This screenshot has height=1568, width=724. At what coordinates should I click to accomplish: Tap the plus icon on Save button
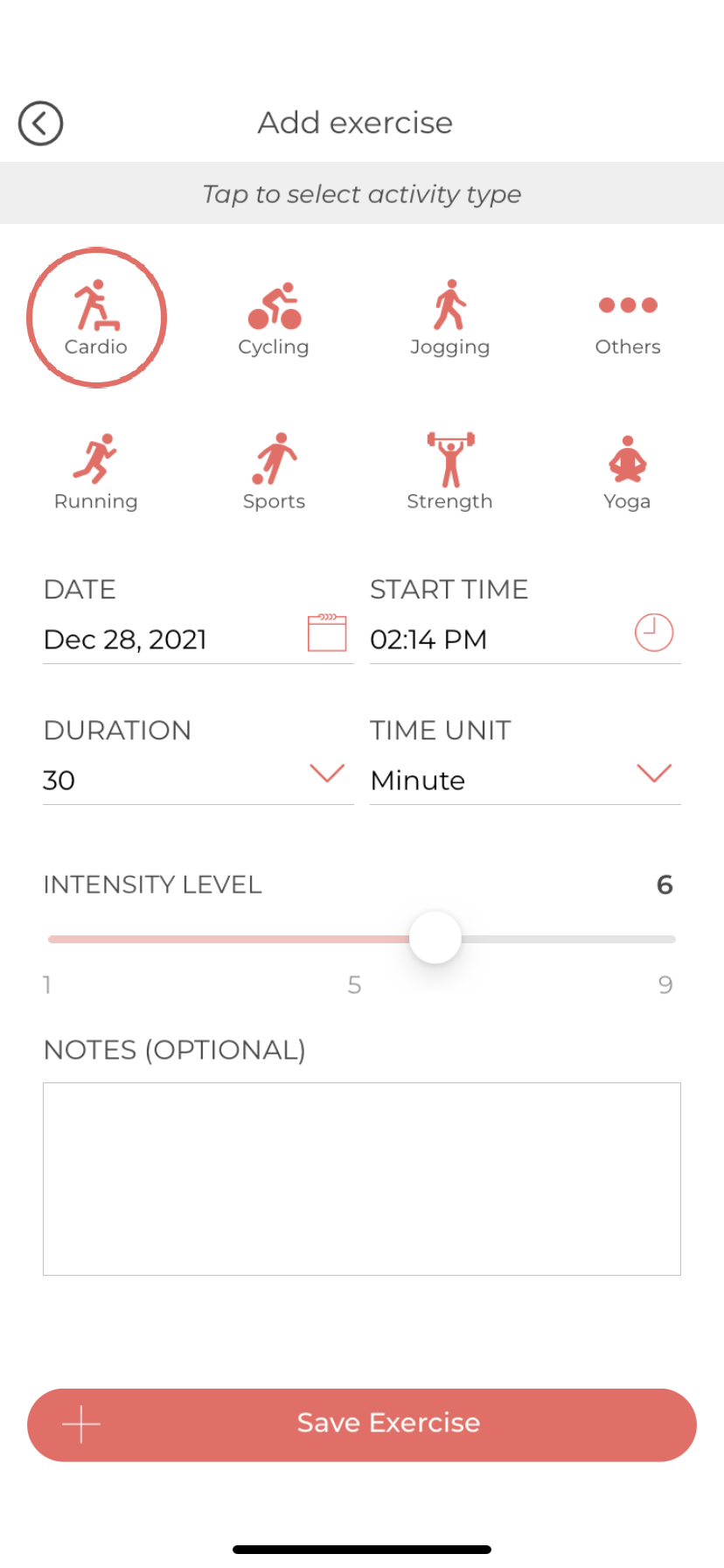point(81,1424)
